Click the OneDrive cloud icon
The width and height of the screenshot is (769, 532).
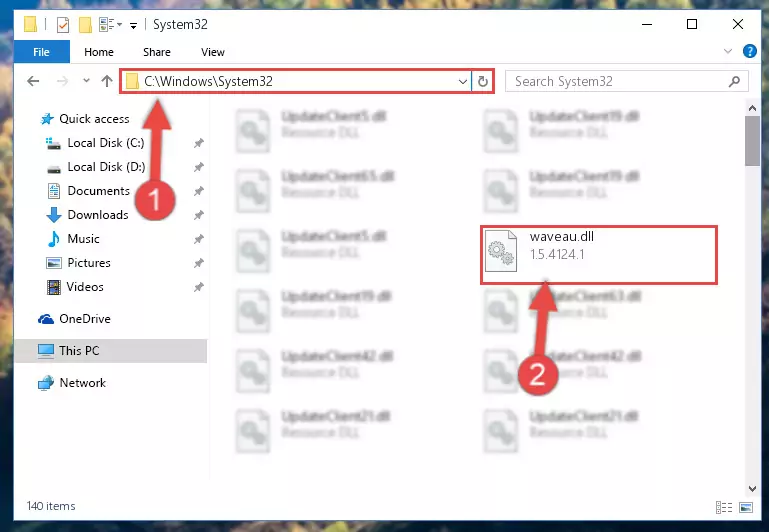click(x=46, y=319)
